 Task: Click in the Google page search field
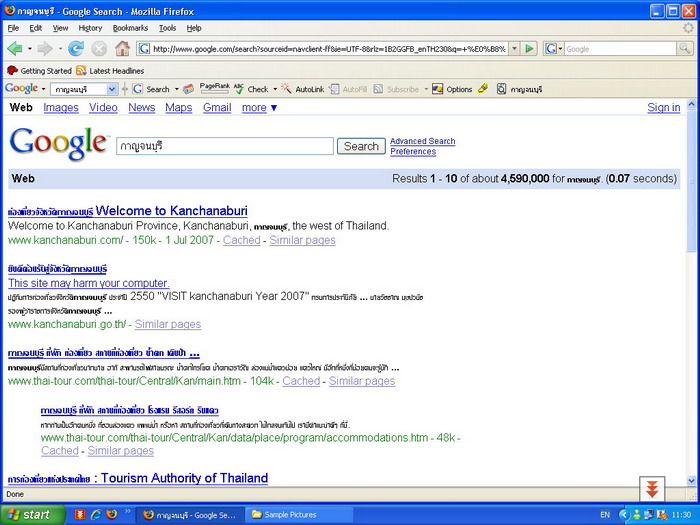[x=225, y=146]
